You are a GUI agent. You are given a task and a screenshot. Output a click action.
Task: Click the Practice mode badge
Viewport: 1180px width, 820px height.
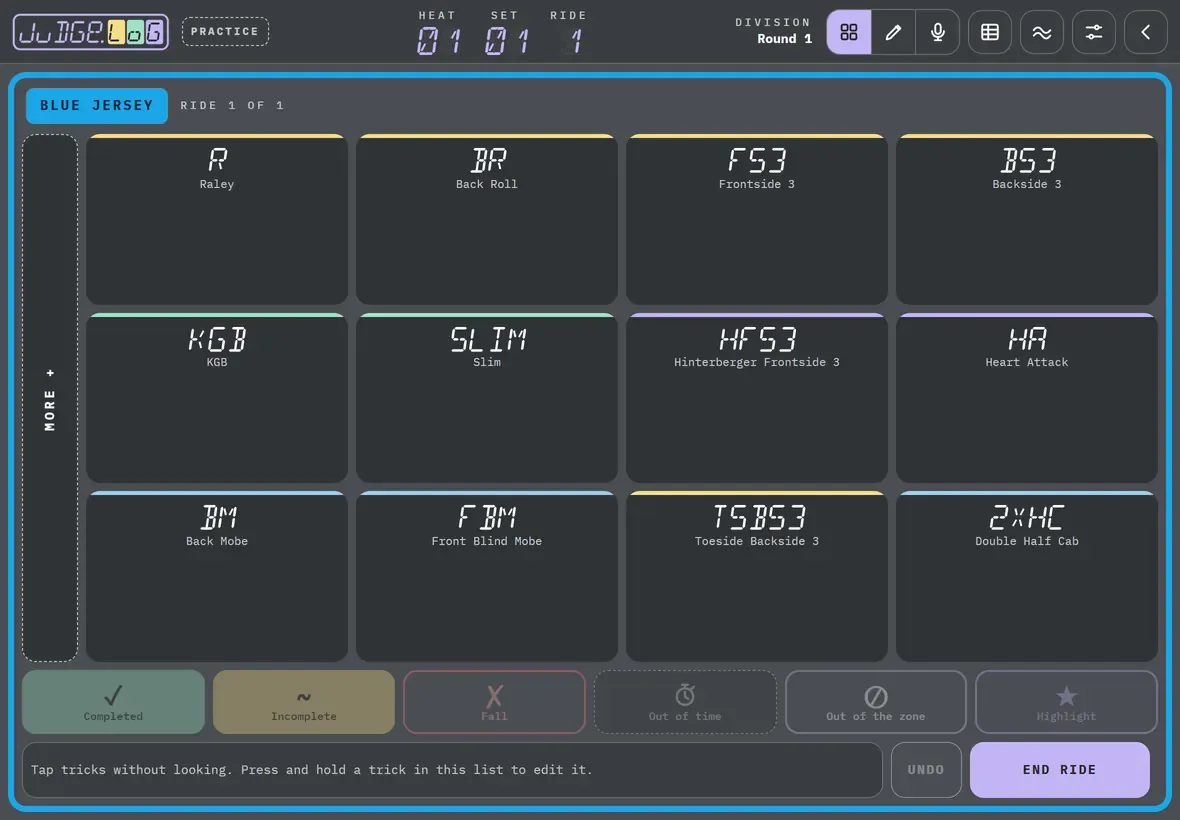click(x=225, y=32)
